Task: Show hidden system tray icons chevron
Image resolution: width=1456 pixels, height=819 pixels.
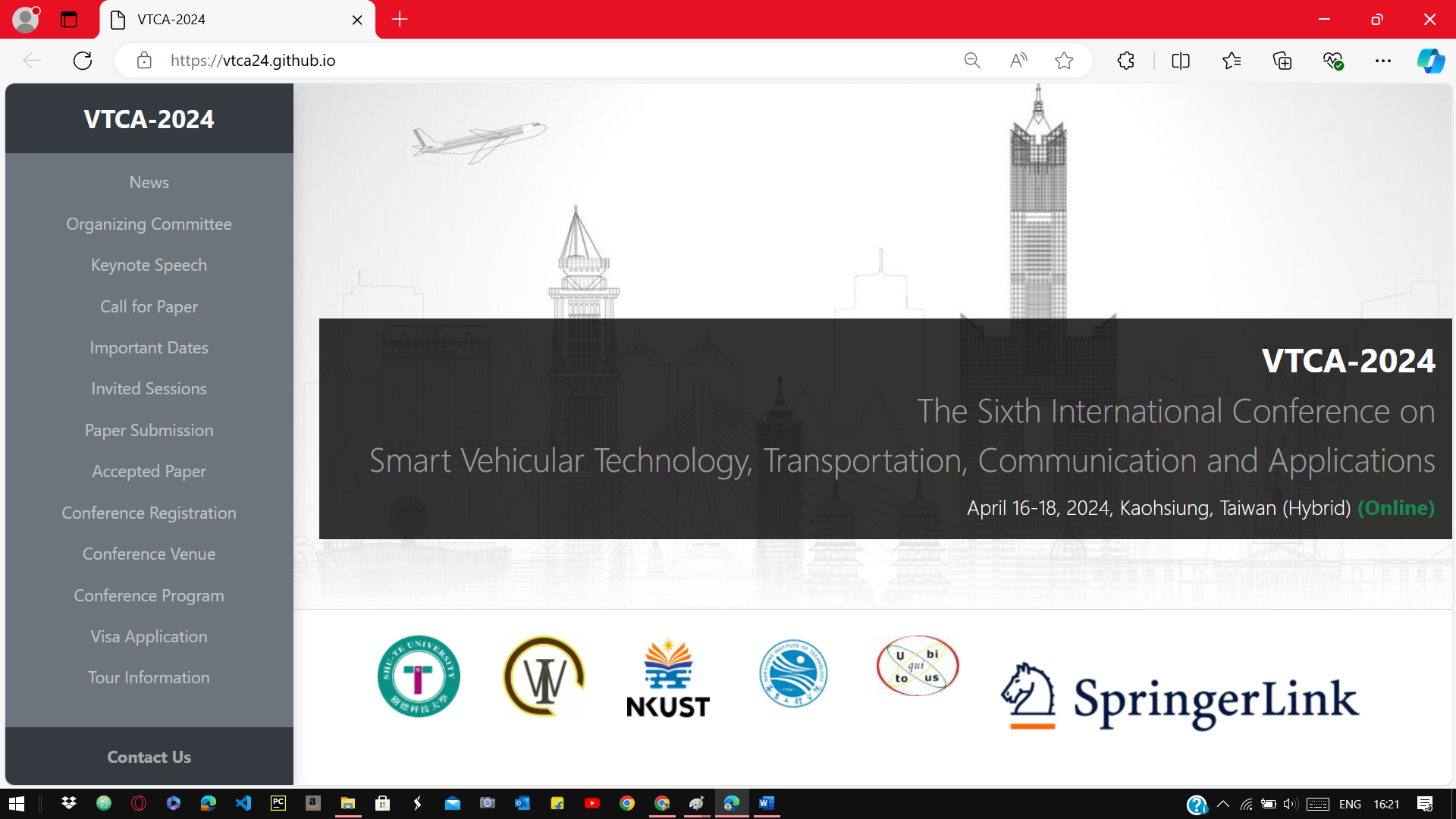Action: point(1223,804)
